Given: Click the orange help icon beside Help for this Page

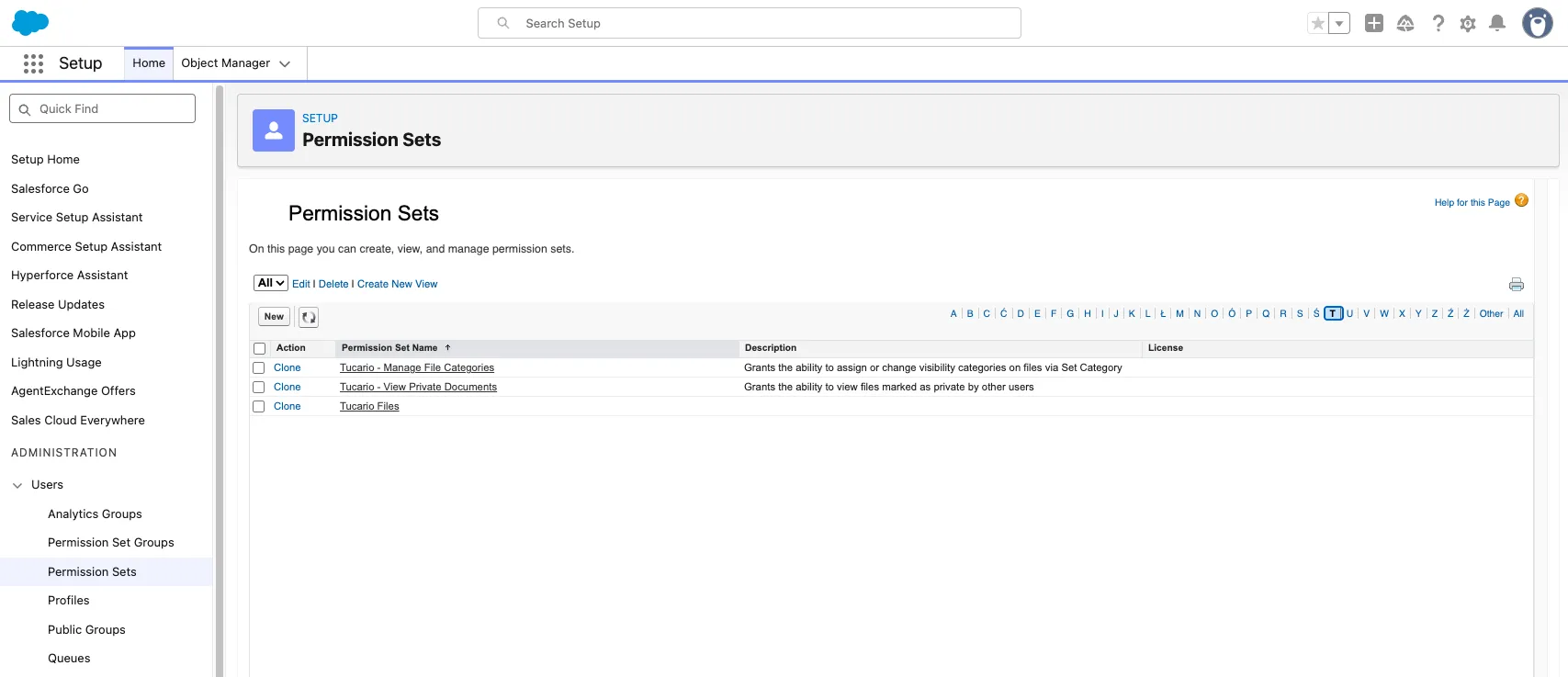Looking at the screenshot, I should coord(1521,200).
